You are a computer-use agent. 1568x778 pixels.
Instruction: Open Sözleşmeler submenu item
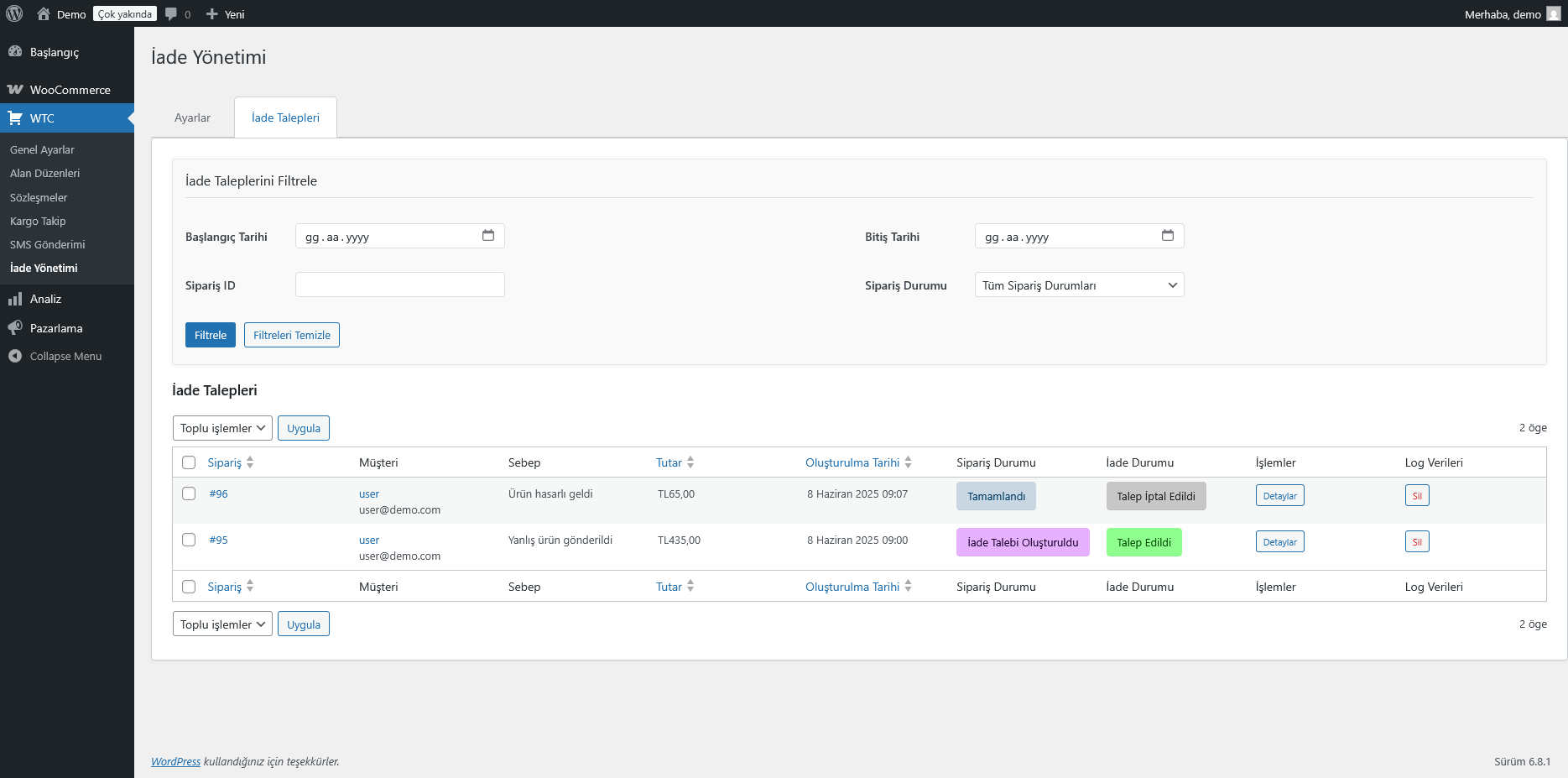[39, 197]
